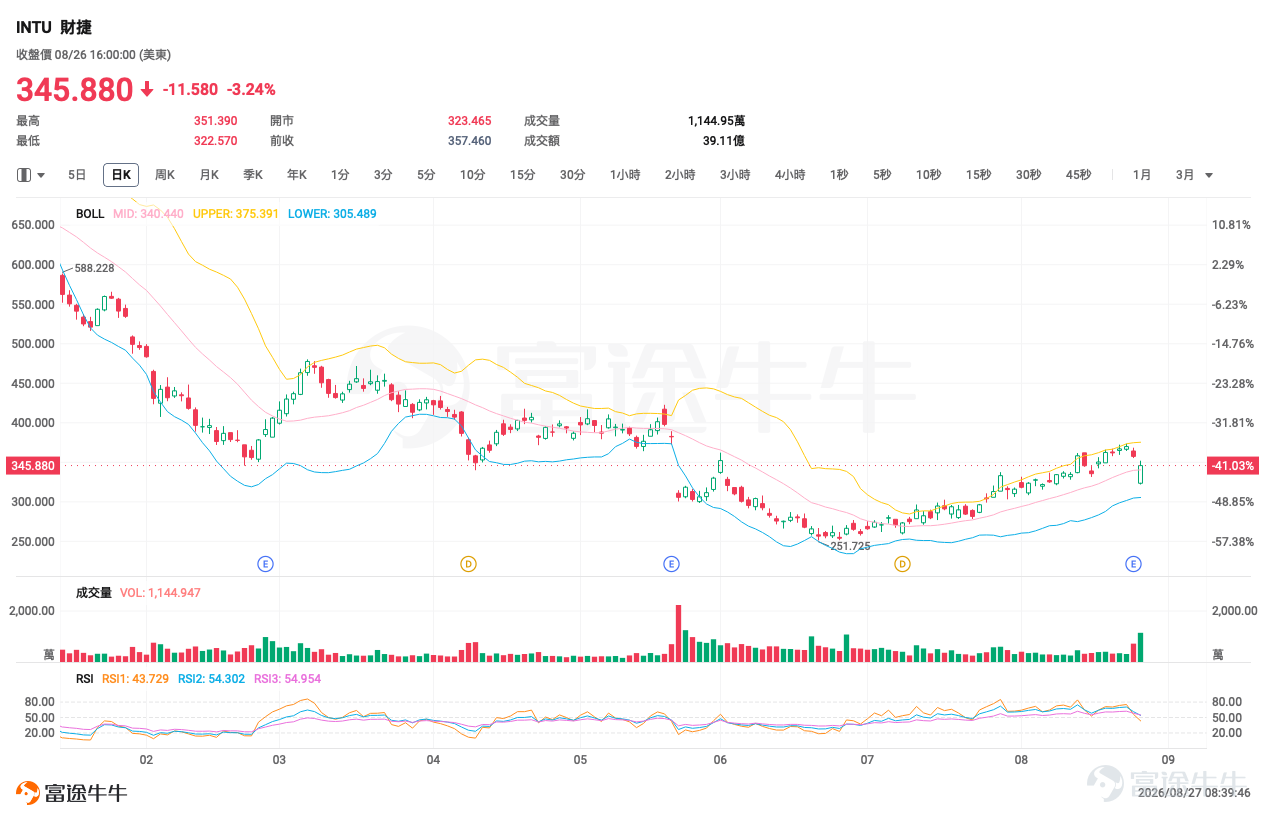Viewport: 1267px width, 820px height.
Task: Pick the 45秒 interval
Action: tap(1078, 175)
